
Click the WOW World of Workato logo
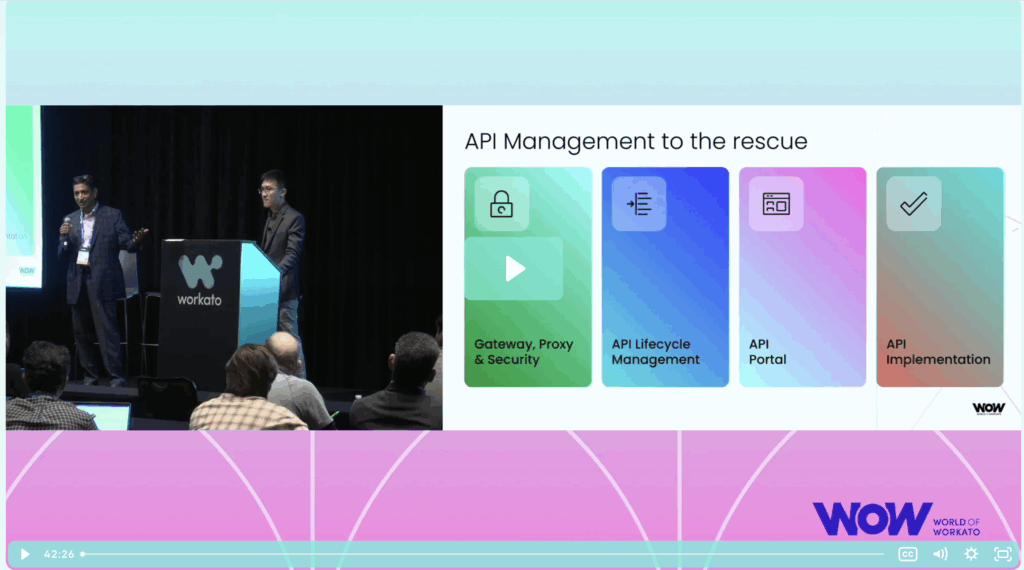click(x=895, y=518)
